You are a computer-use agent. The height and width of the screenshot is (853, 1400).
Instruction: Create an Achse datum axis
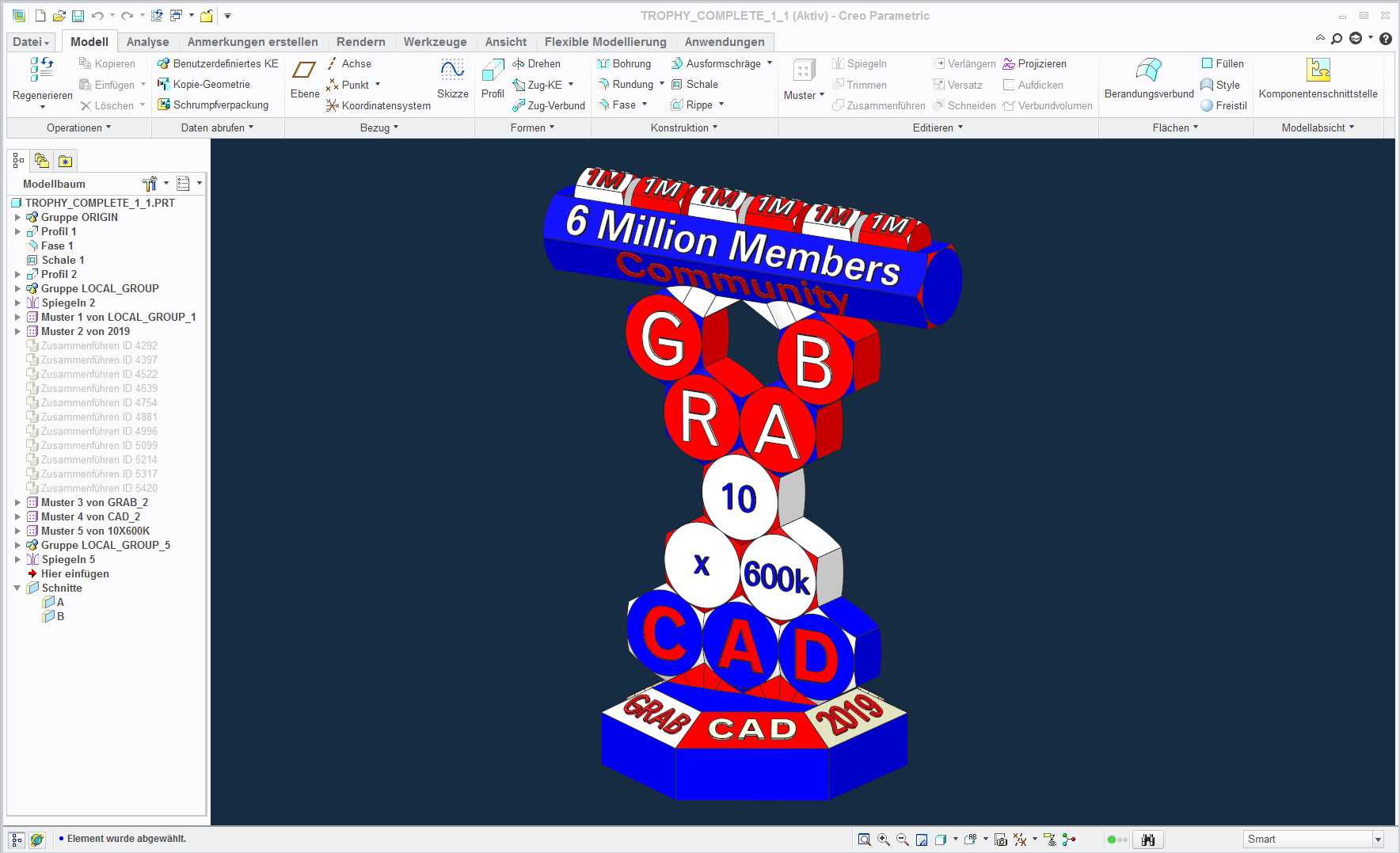tap(348, 64)
